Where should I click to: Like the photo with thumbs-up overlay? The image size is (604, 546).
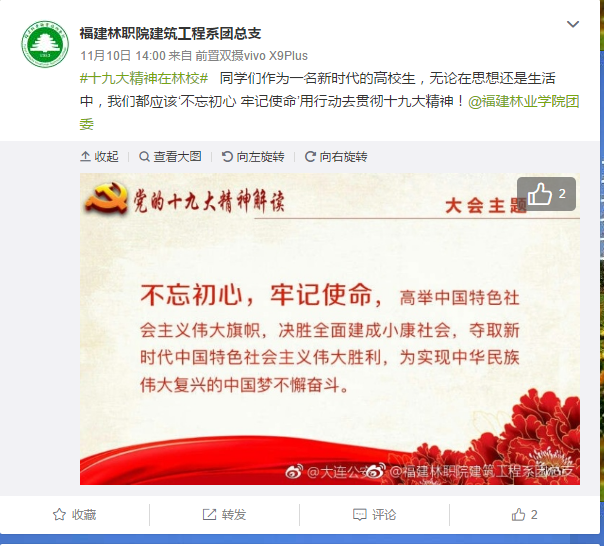click(x=546, y=194)
